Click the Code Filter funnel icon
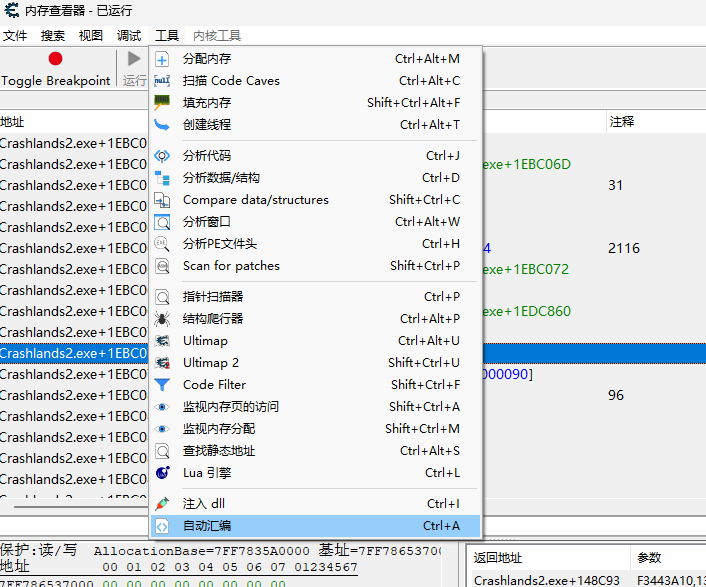The image size is (706, 587). point(162,385)
